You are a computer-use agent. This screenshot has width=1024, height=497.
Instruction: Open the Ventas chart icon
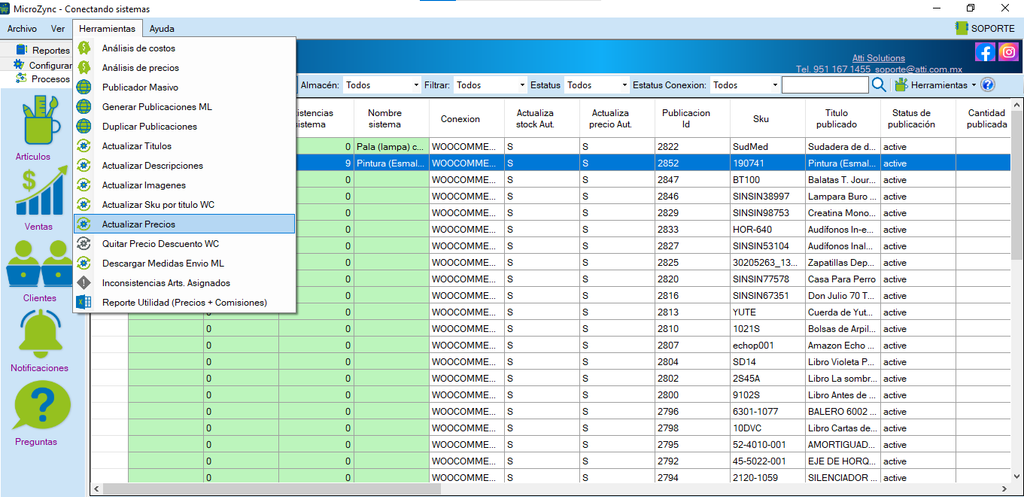42,191
